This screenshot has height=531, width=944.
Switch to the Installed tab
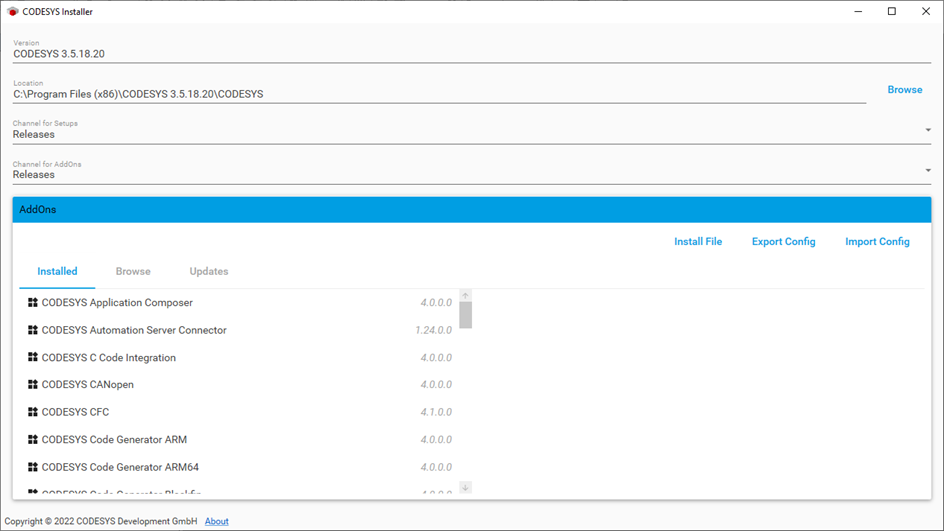click(x=57, y=272)
